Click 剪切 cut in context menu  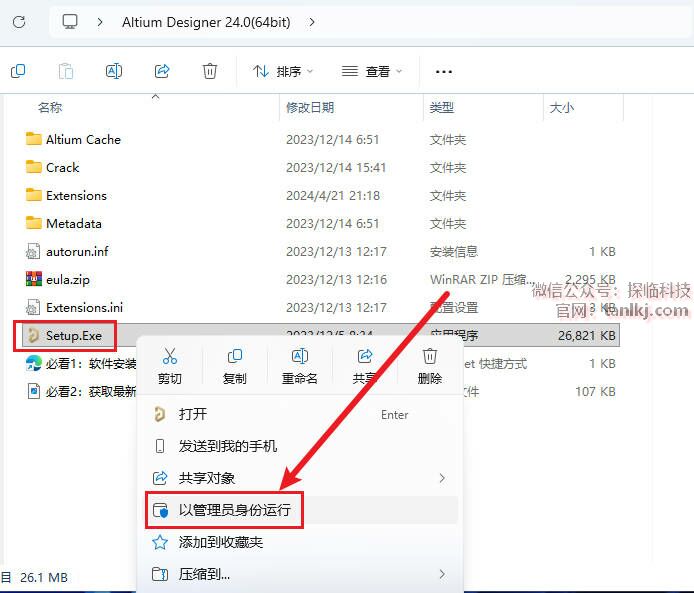[170, 366]
